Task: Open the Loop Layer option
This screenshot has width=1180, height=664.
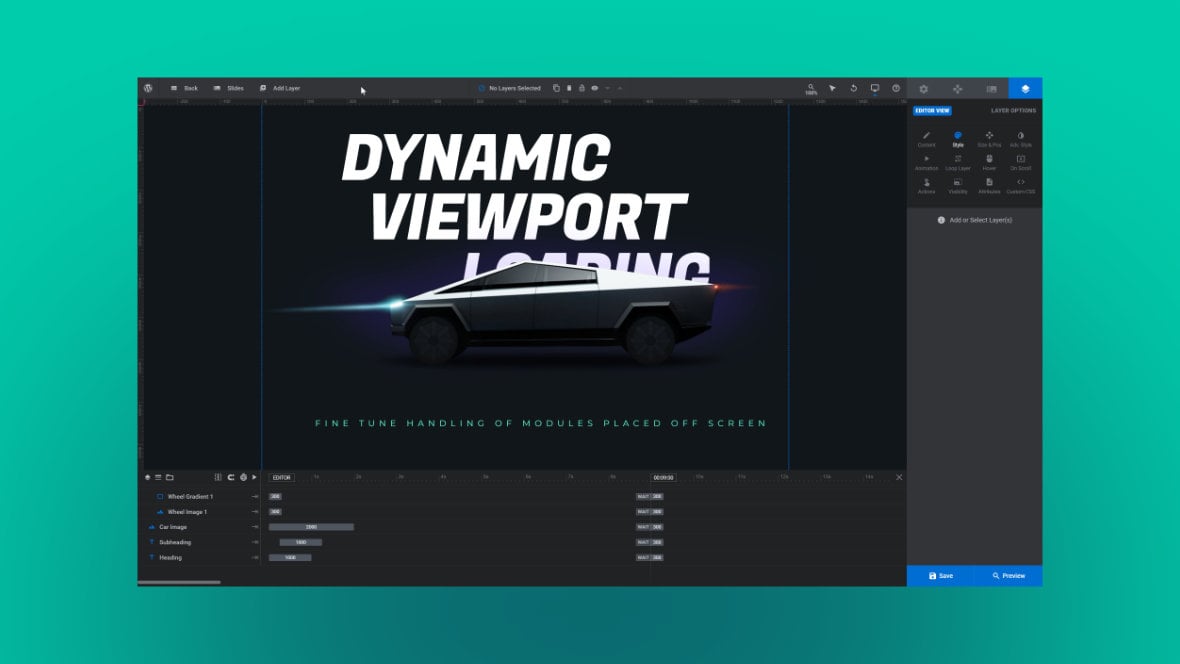Action: (x=958, y=163)
